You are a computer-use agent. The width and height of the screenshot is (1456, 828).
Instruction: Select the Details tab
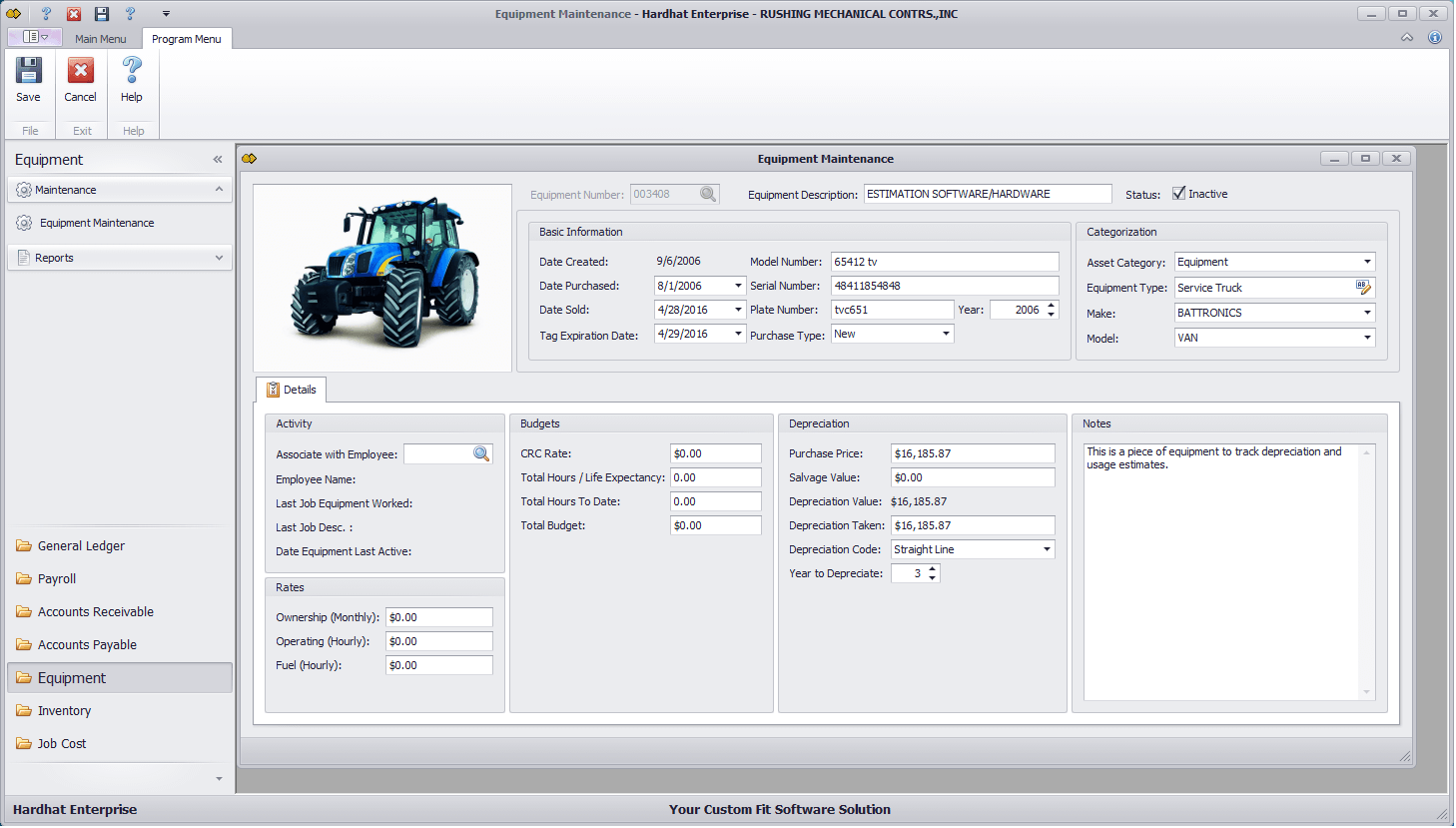tap(291, 390)
